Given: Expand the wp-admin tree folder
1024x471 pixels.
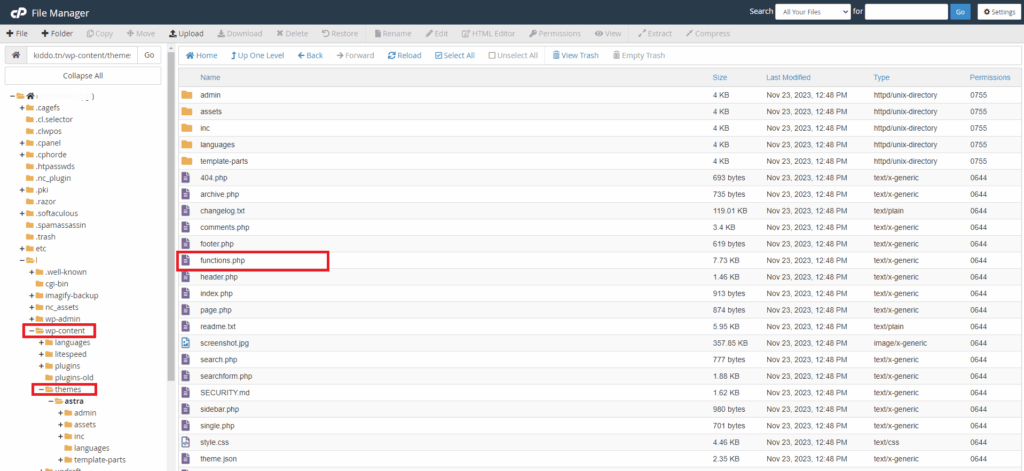Looking at the screenshot, I should tap(32, 319).
